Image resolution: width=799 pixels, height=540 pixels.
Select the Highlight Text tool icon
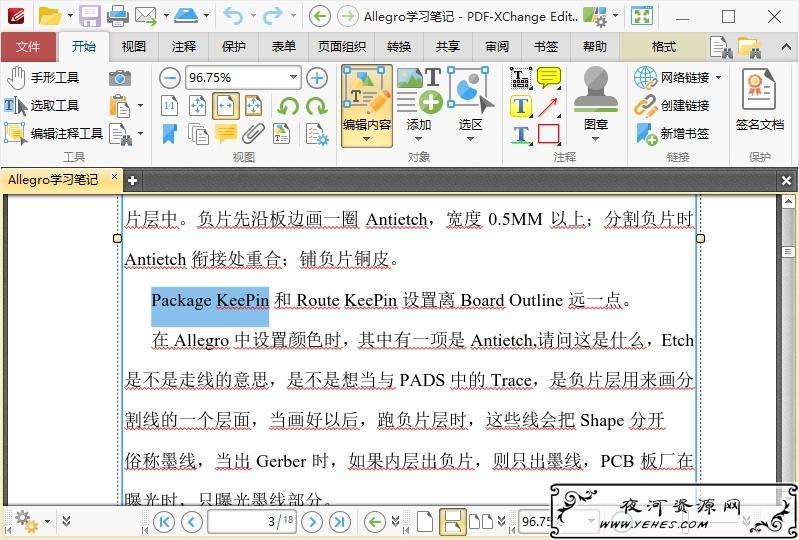520,106
